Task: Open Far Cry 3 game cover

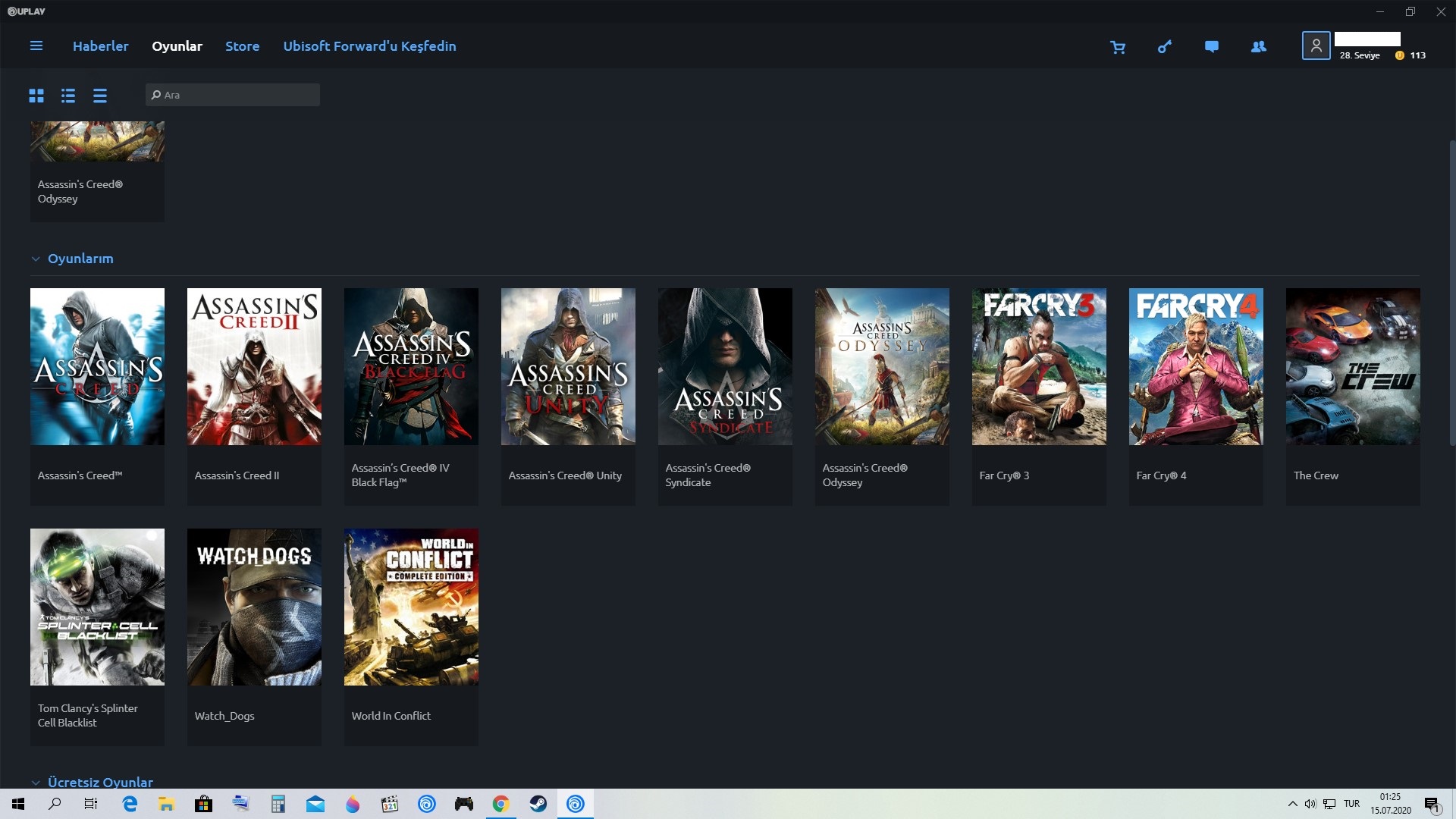Action: click(1039, 366)
